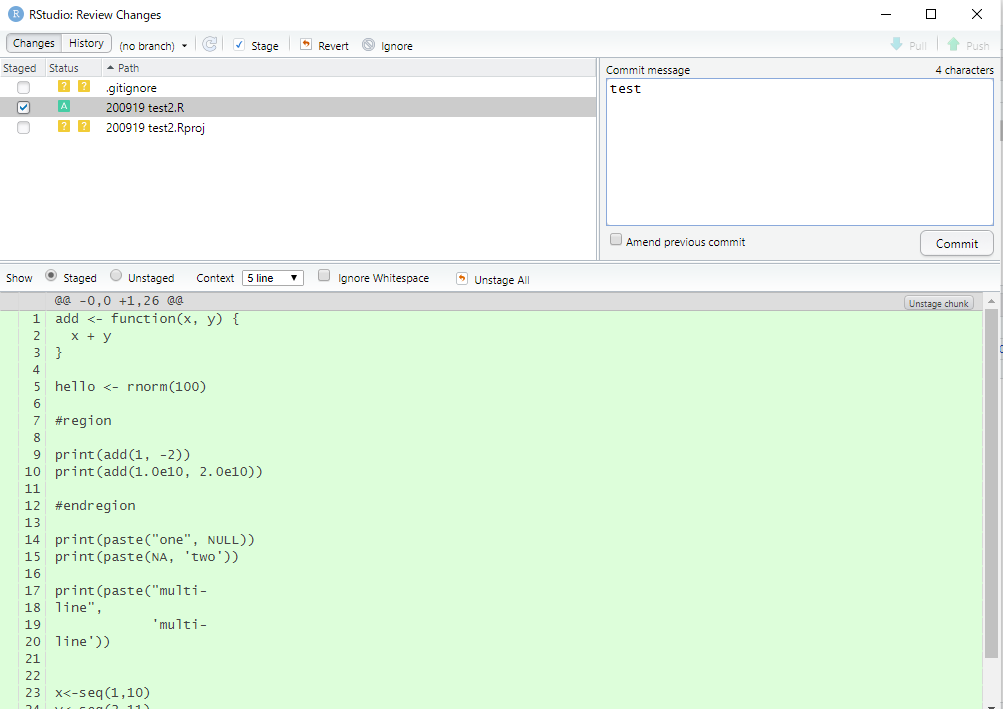Click diff line 7 #region
The width and height of the screenshot is (1003, 709).
[x=83, y=420]
